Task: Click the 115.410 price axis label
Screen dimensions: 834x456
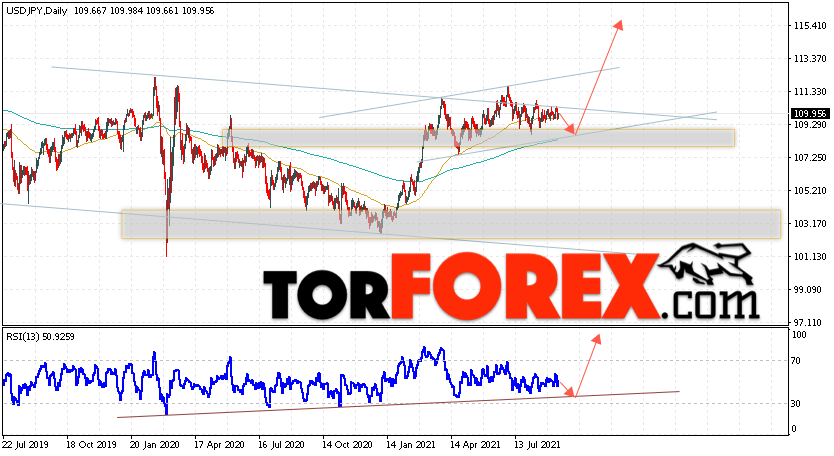Action: pyautogui.click(x=810, y=26)
